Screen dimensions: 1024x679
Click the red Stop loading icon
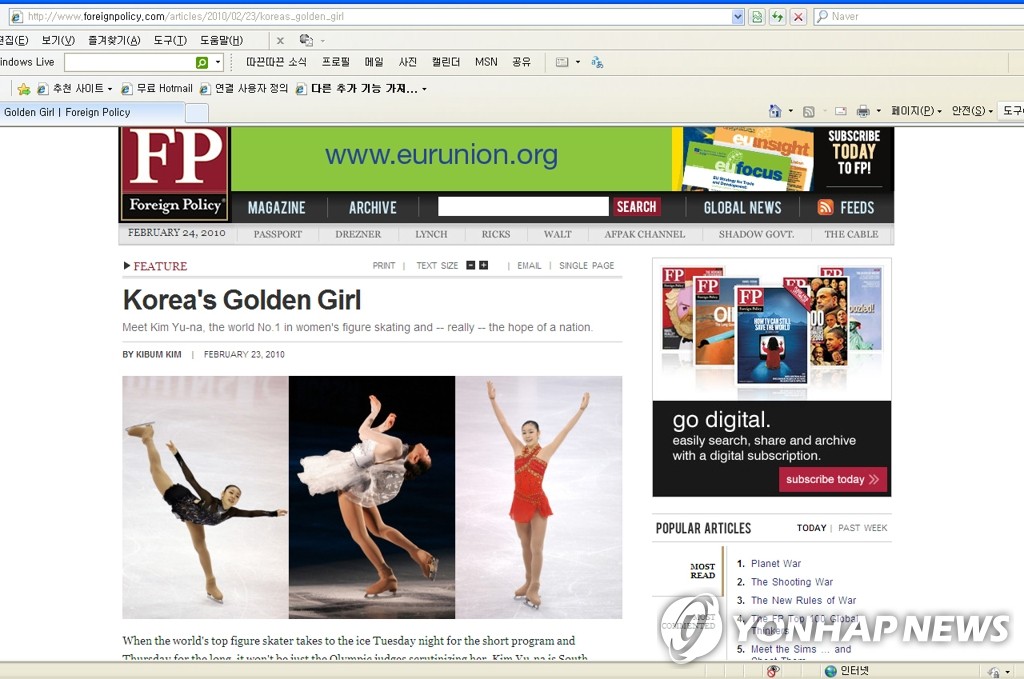point(798,17)
